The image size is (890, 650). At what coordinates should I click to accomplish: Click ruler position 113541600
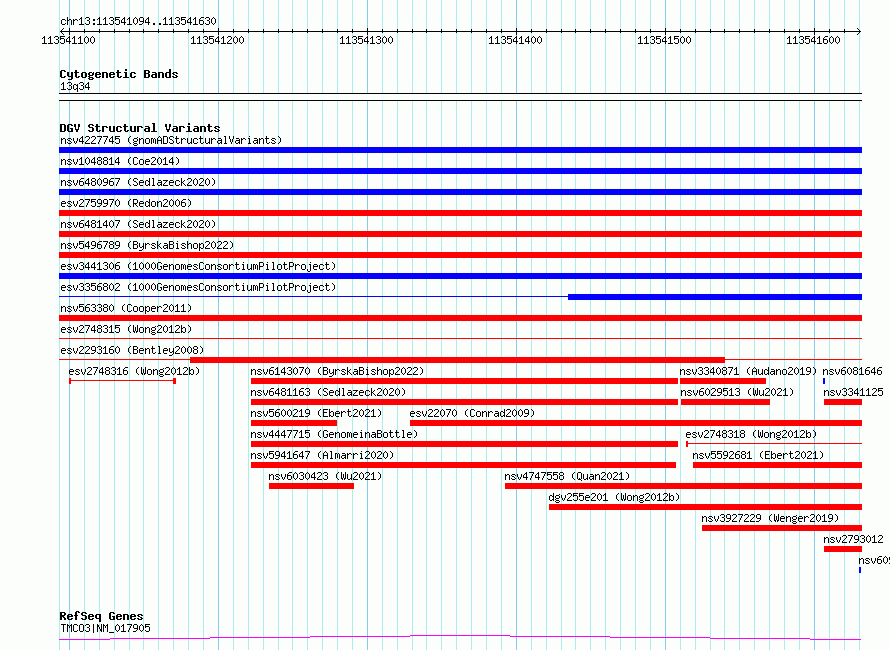[x=813, y=40]
